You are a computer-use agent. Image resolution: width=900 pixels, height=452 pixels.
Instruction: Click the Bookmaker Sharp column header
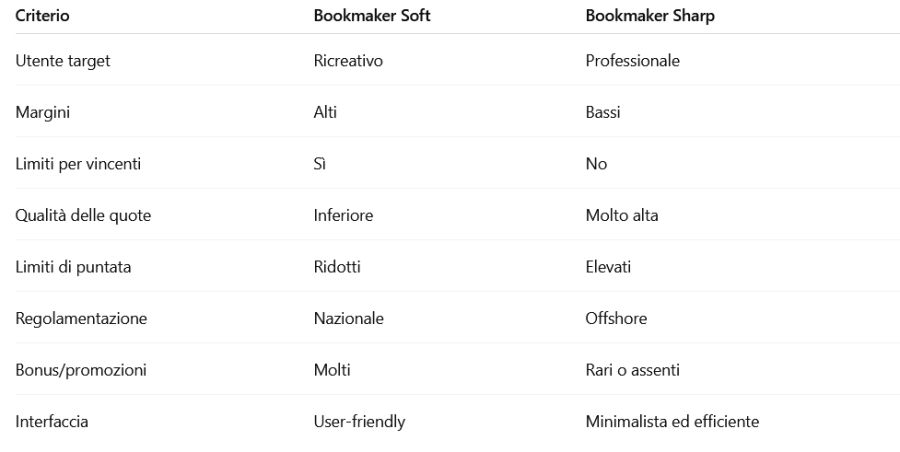(x=650, y=17)
